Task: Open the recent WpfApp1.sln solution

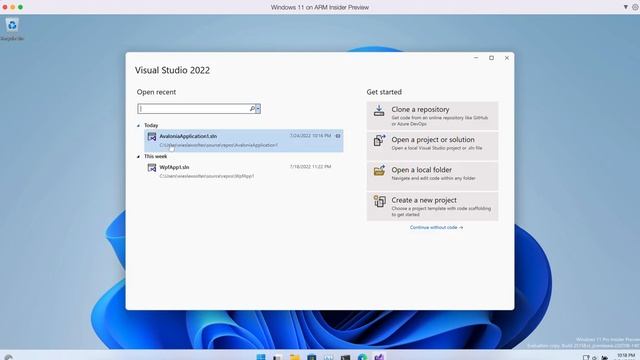Action: coord(244,171)
